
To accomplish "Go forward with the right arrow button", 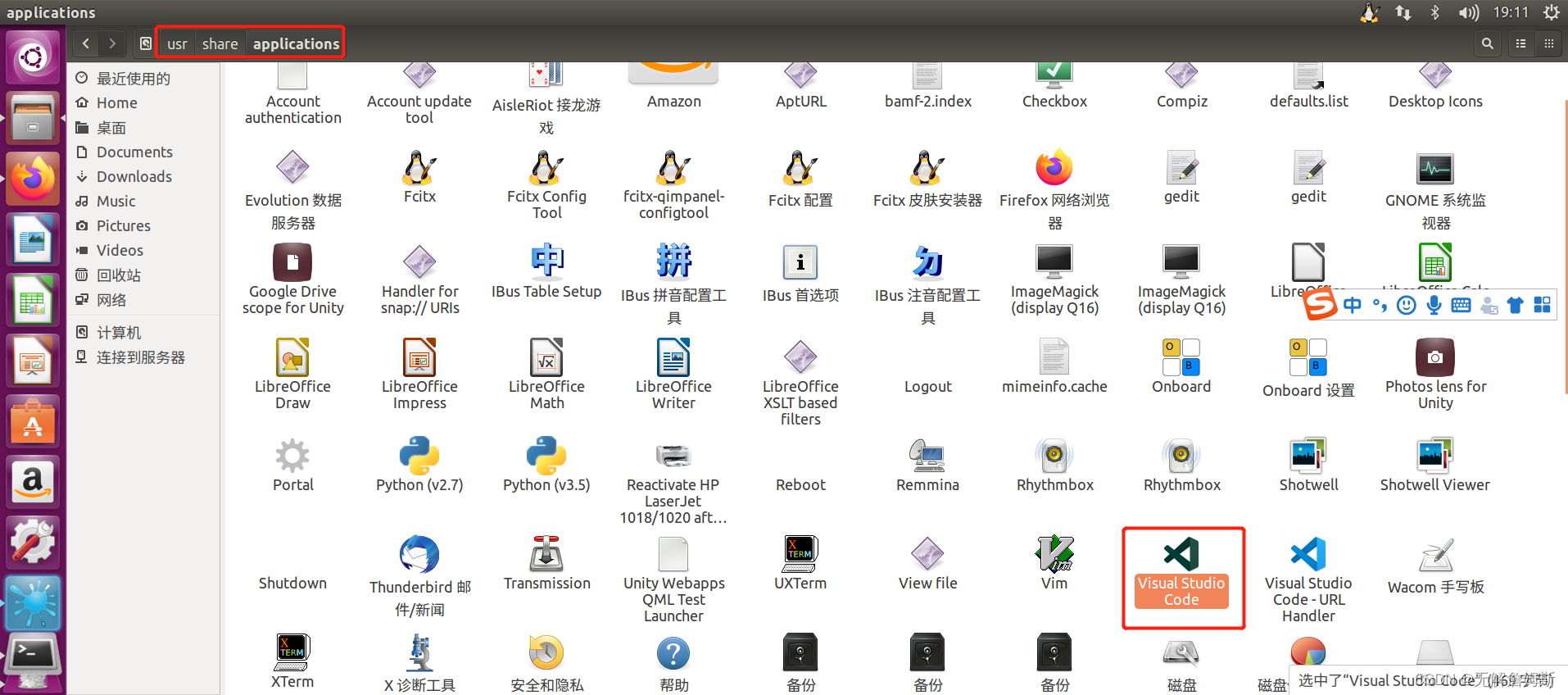I will (112, 43).
